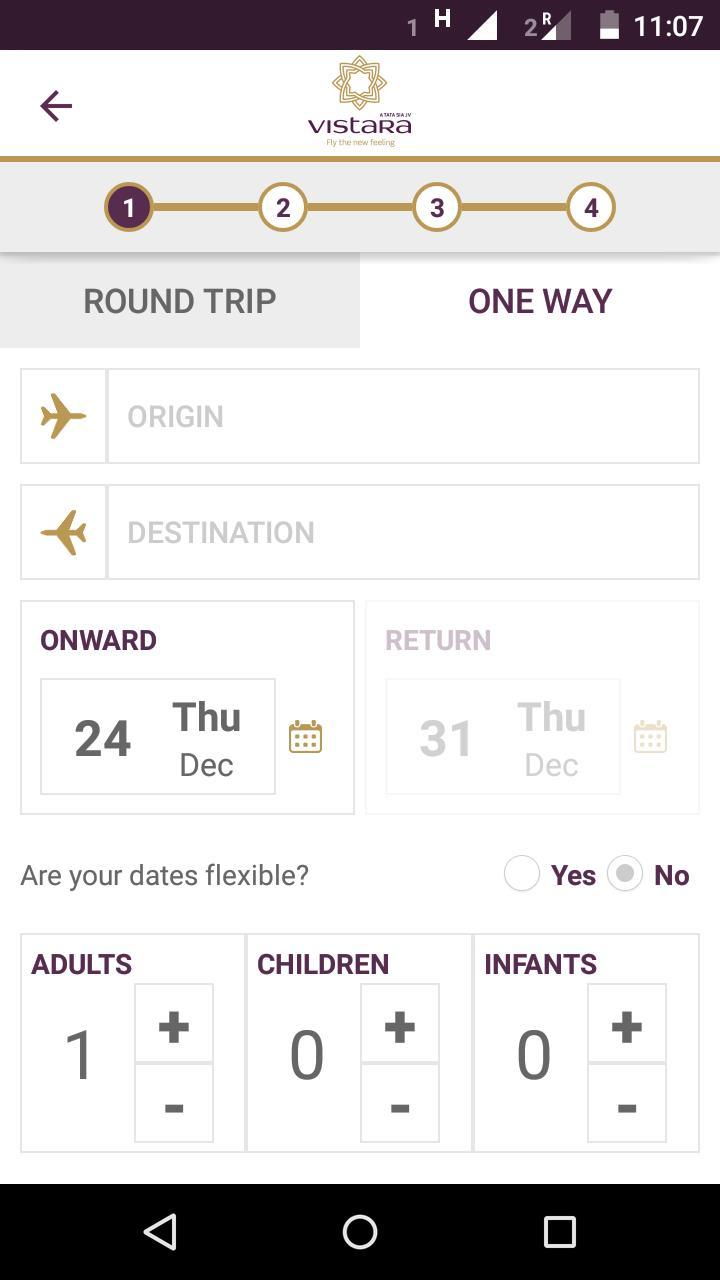
Task: Select Yes for flexible dates
Action: point(522,874)
